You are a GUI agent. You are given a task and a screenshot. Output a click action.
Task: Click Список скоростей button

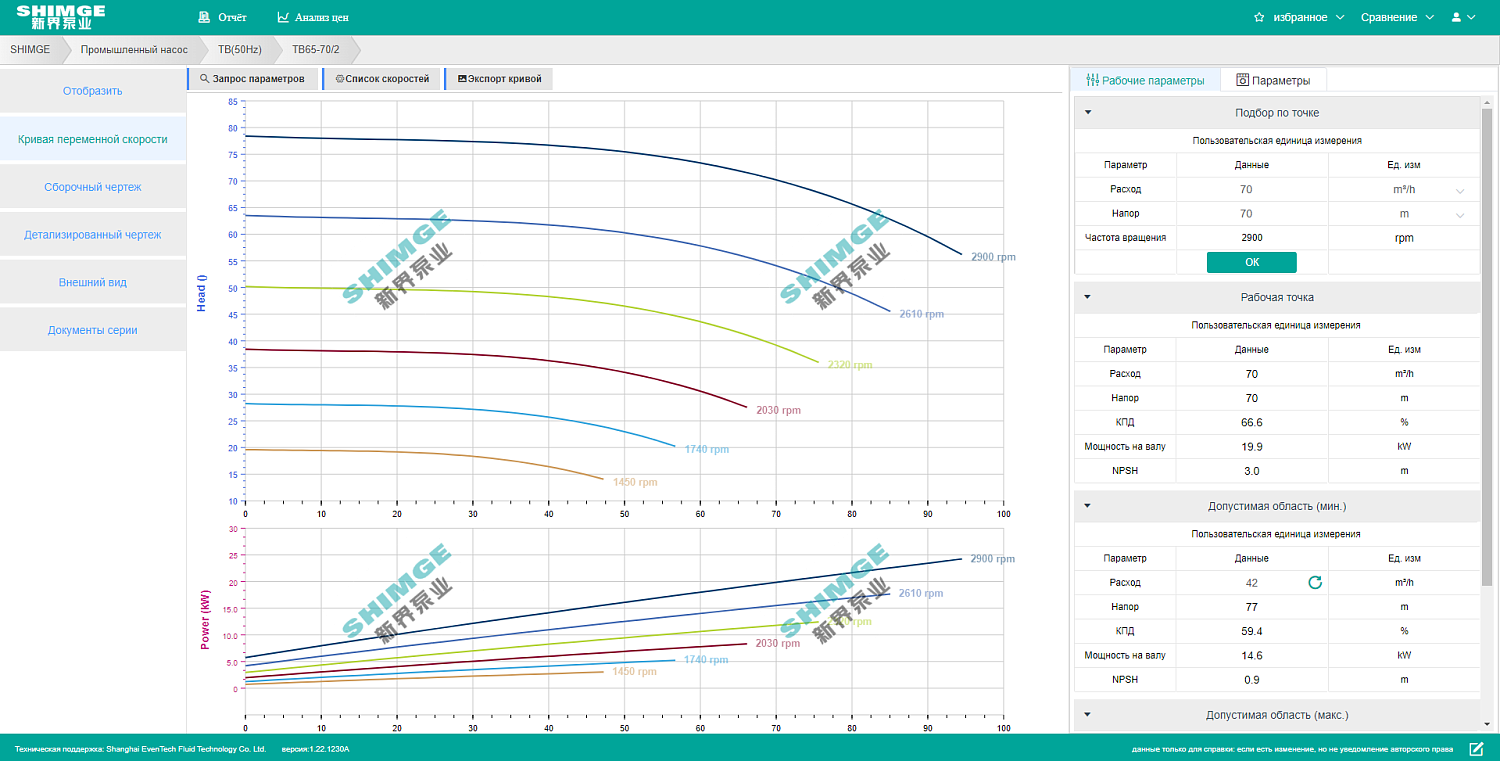point(382,79)
